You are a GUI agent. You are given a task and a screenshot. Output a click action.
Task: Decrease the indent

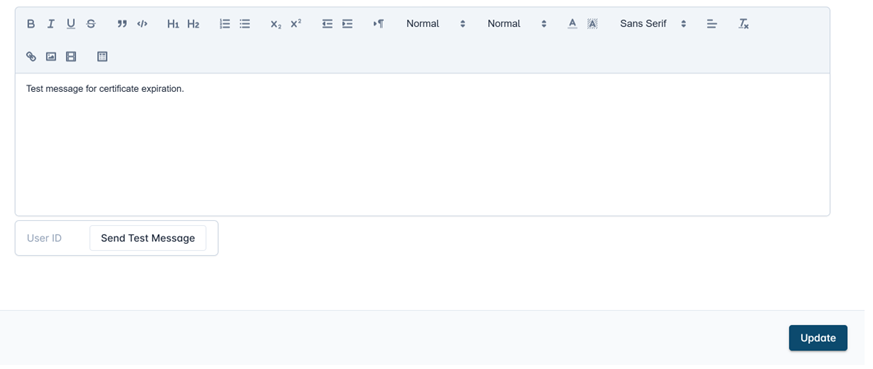tap(327, 24)
